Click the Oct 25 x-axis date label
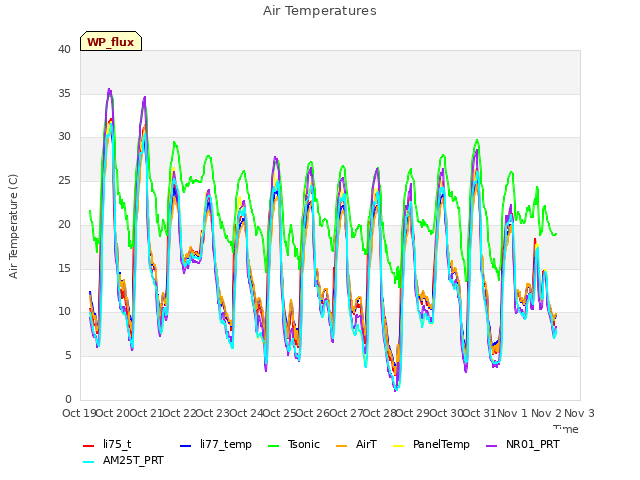The width and height of the screenshot is (640, 480). click(x=279, y=413)
